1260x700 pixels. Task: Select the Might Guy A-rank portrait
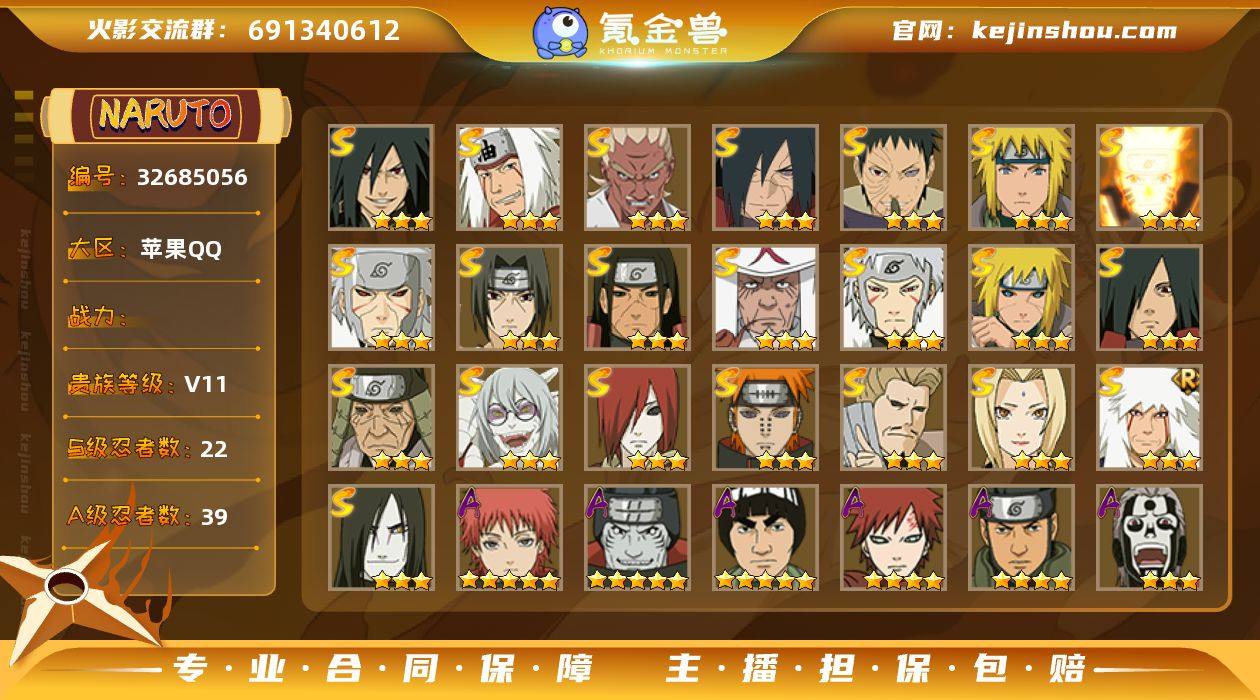(x=766, y=538)
